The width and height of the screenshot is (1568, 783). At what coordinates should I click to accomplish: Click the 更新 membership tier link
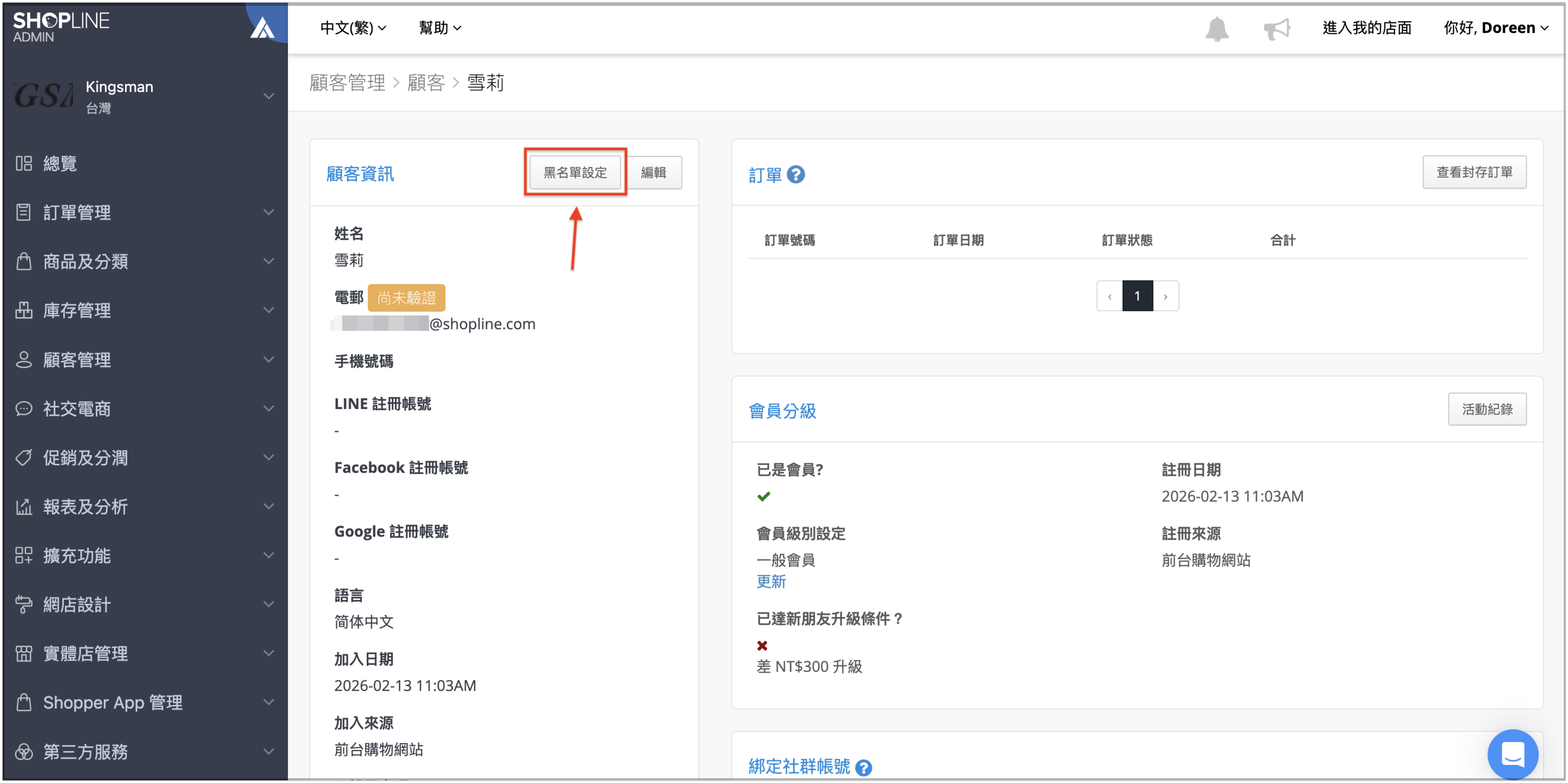(x=771, y=582)
